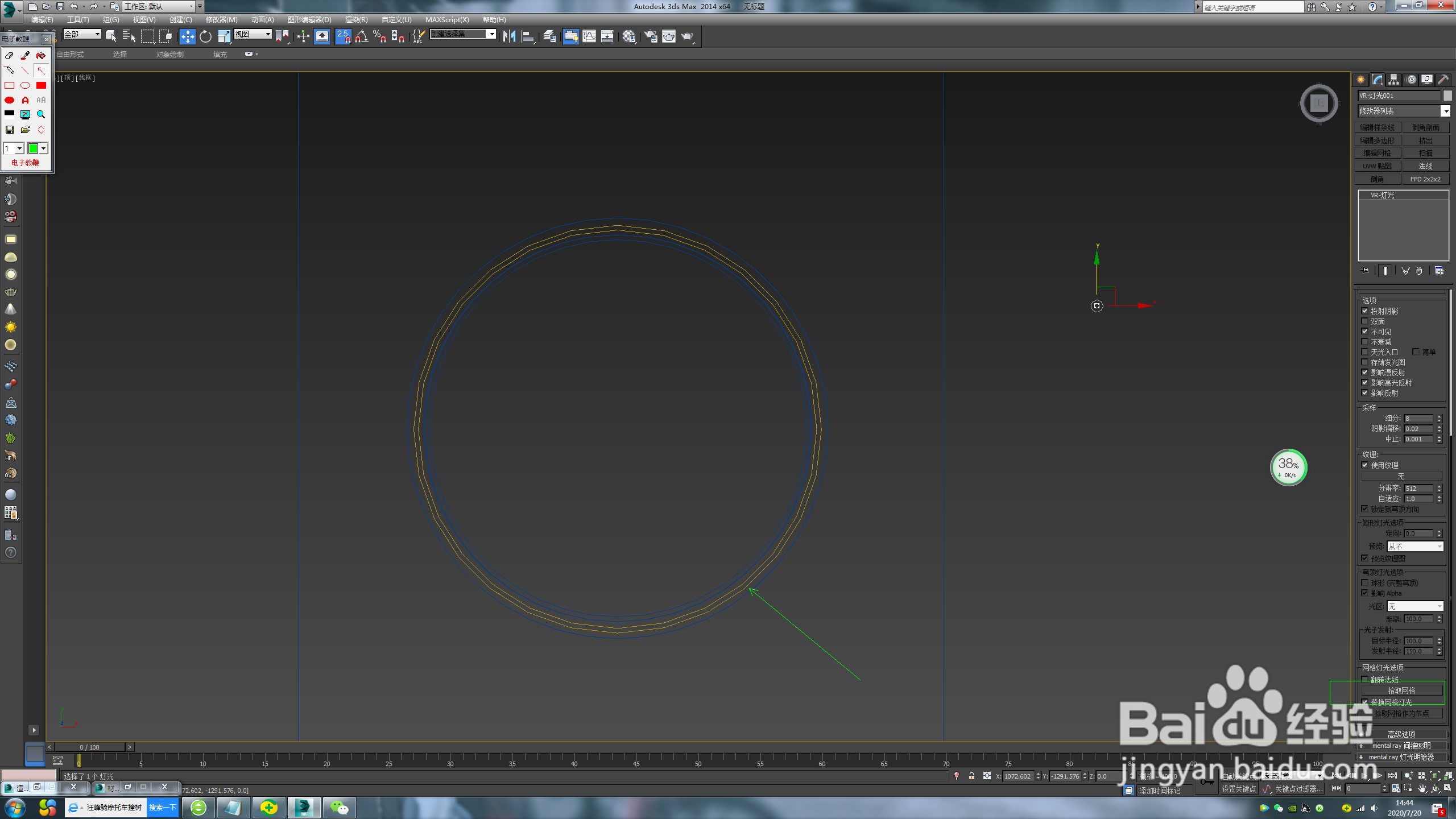Toggle the 不可见 checkbox
Viewport: 1456px width, 819px height.
coord(1365,332)
